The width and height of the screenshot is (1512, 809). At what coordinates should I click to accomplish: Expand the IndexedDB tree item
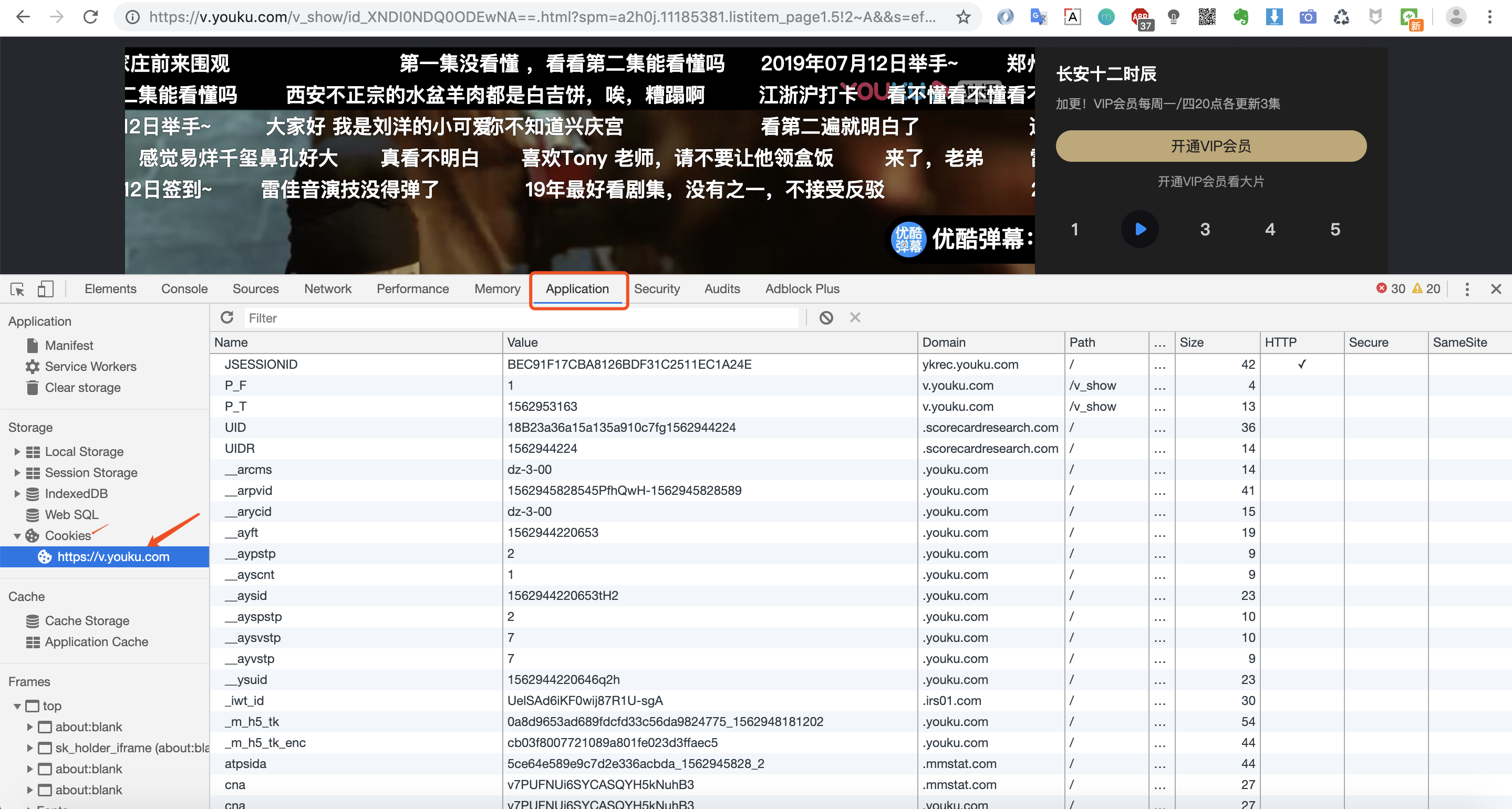pyautogui.click(x=18, y=494)
